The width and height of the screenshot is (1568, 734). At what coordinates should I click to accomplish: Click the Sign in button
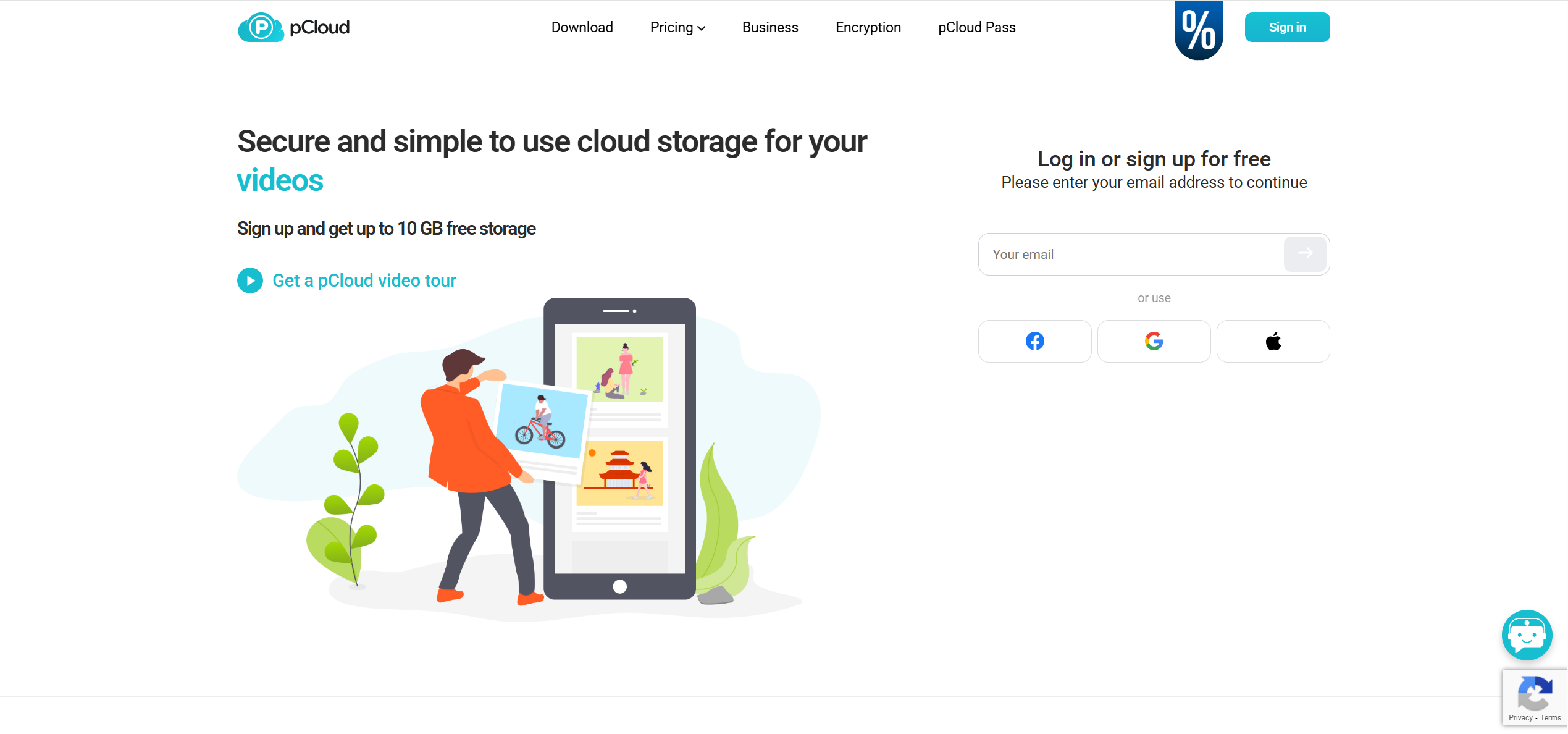(x=1287, y=27)
